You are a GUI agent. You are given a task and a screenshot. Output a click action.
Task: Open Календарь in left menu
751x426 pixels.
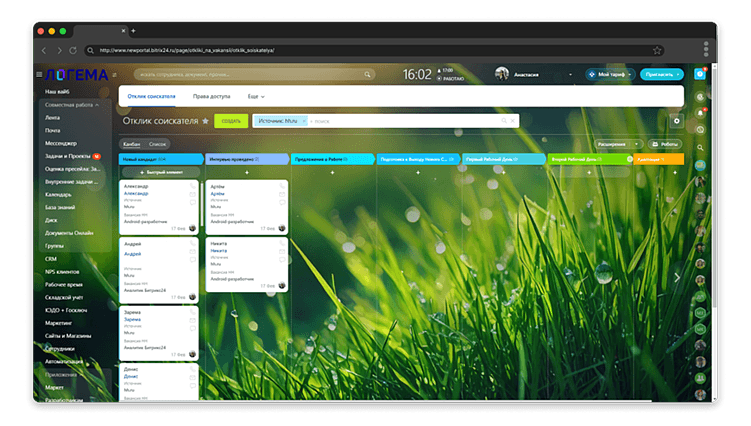click(58, 195)
